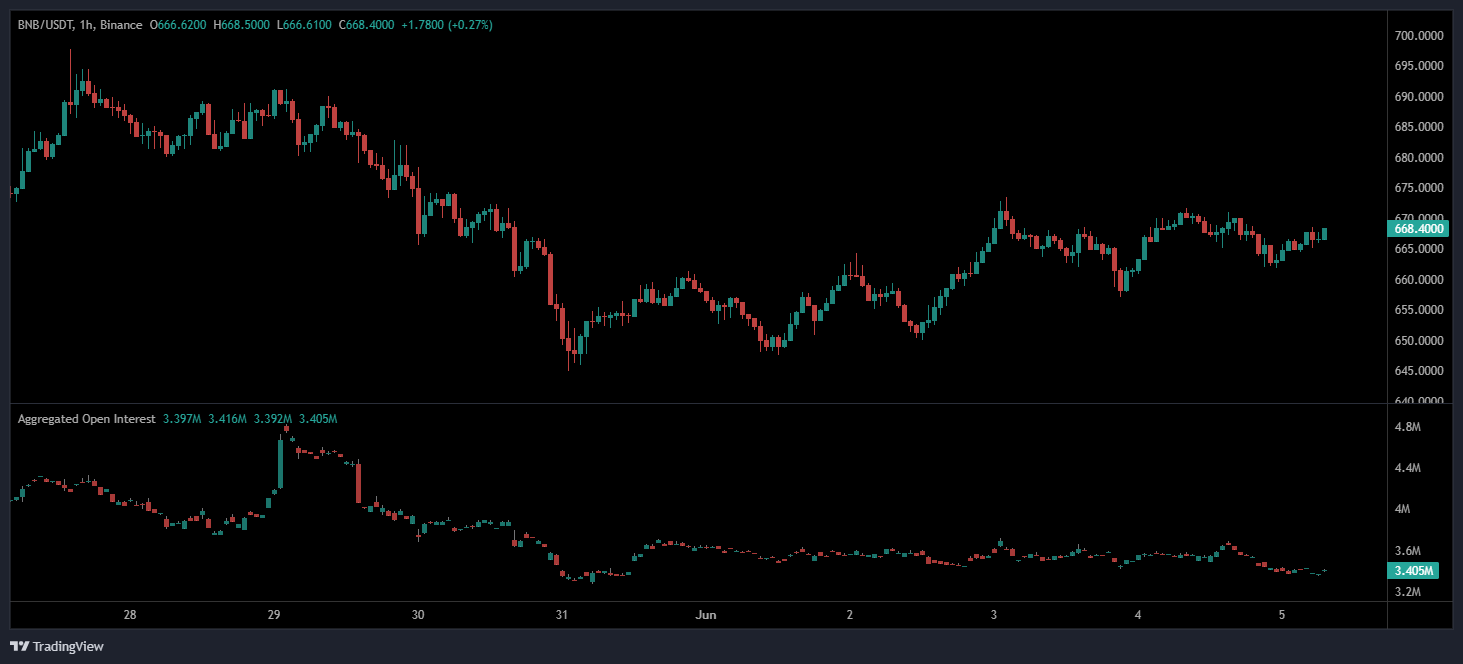Click the 4.4M open interest axis label

1407,468
